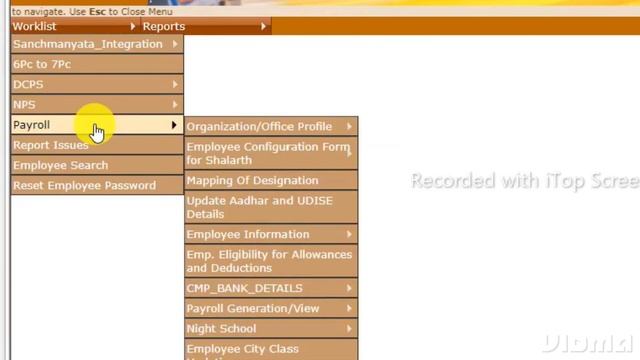Expand arrow next to Worklist

point(132,27)
